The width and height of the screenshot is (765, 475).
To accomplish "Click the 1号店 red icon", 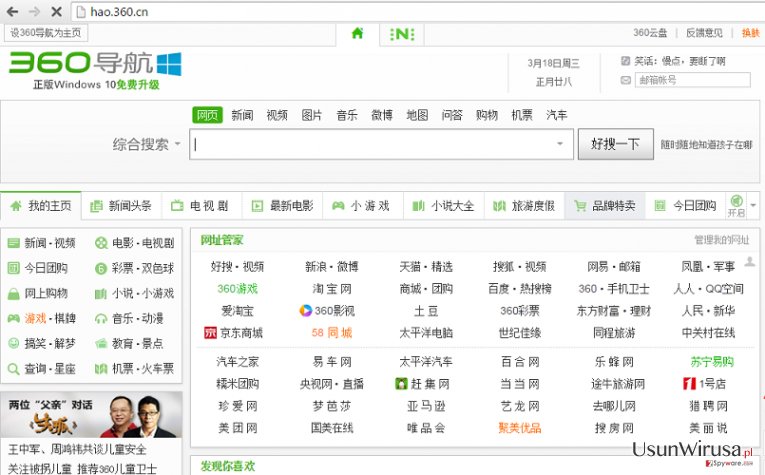I will coord(689,384).
